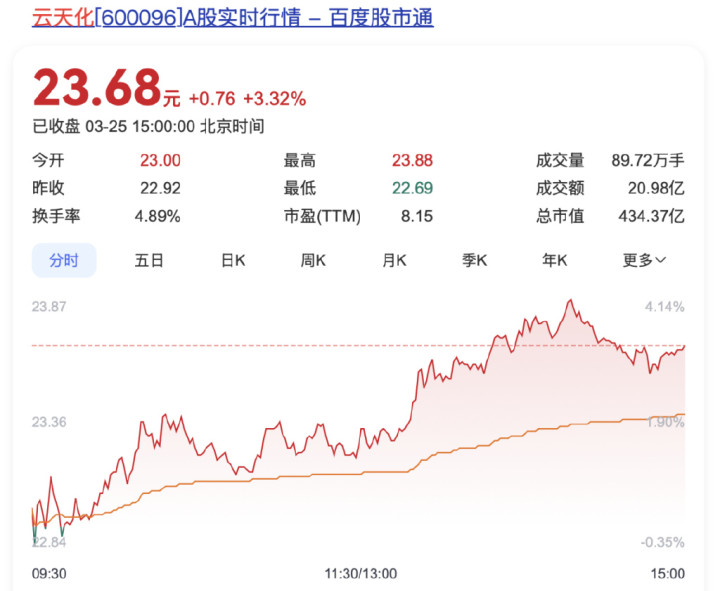Click the intraday price peak on chart
Viewport: 720px width, 591px height.
tap(571, 301)
